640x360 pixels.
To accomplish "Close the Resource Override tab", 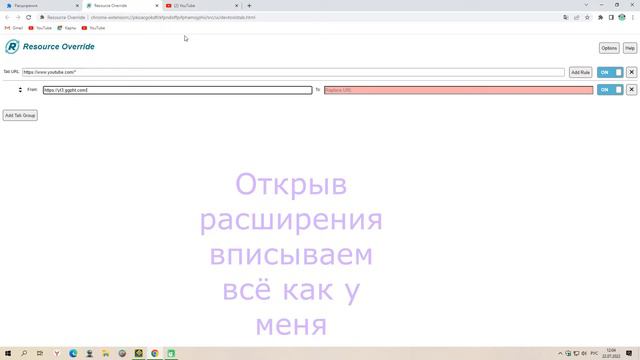I will [x=157, y=6].
